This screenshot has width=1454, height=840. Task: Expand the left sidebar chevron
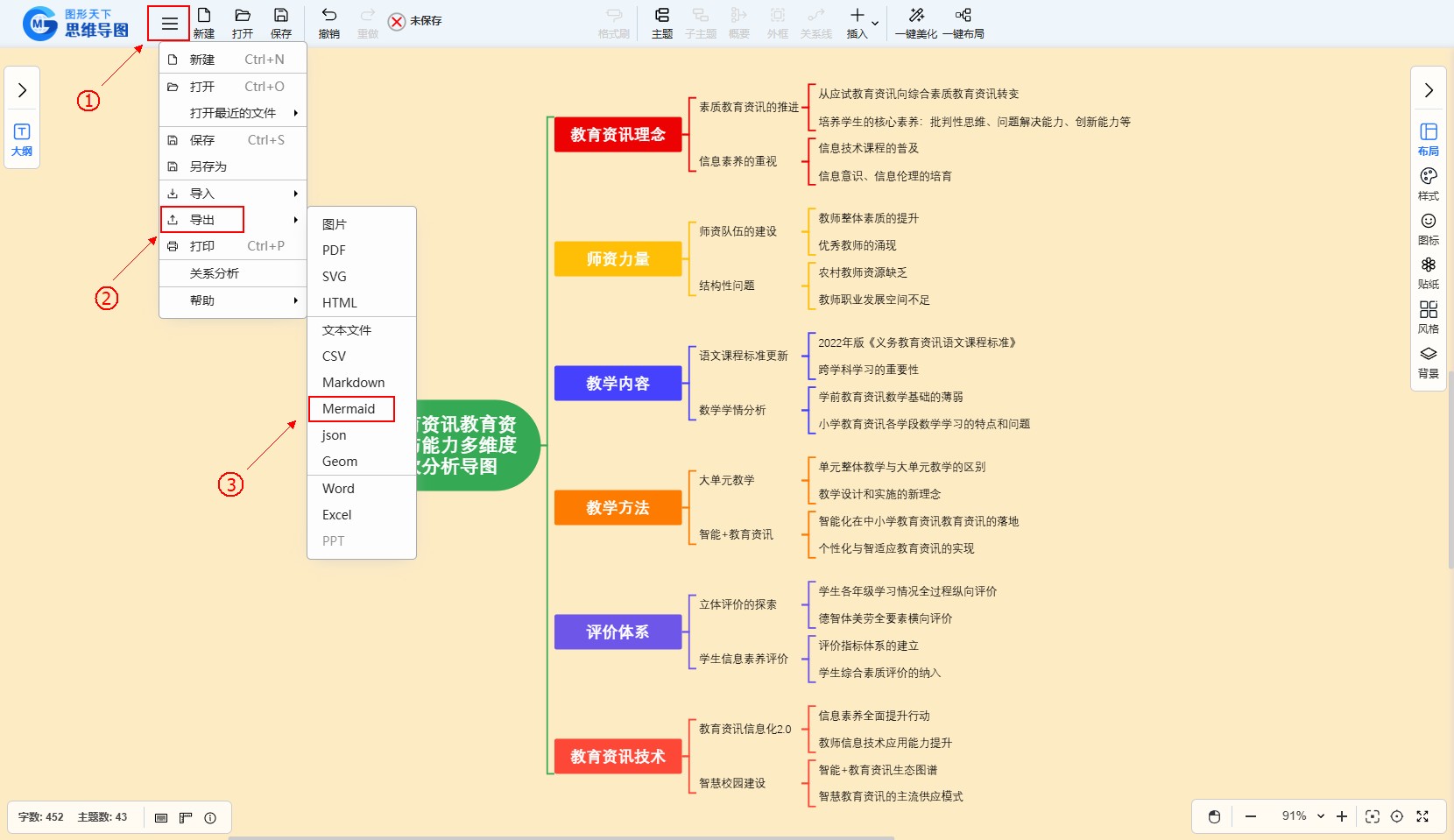point(22,90)
